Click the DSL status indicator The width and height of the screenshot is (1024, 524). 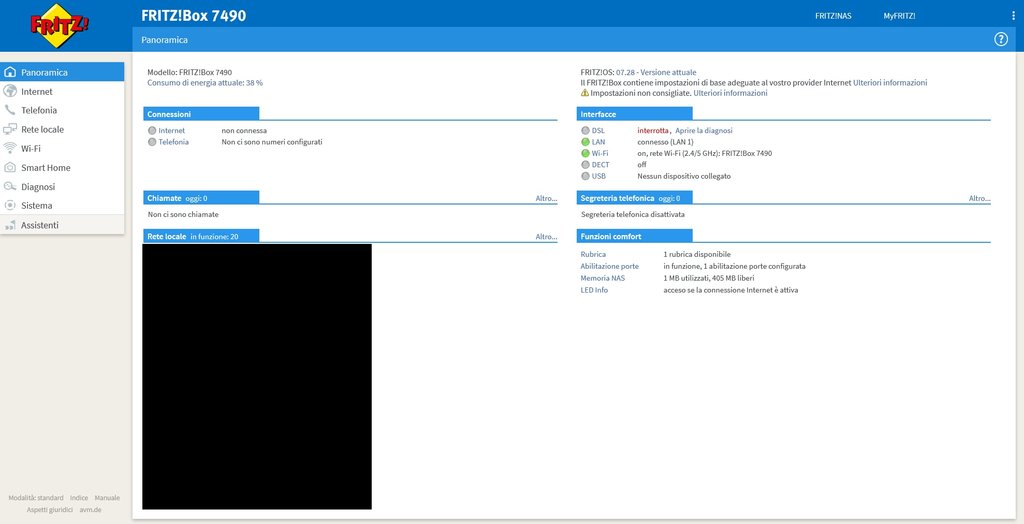(585, 131)
